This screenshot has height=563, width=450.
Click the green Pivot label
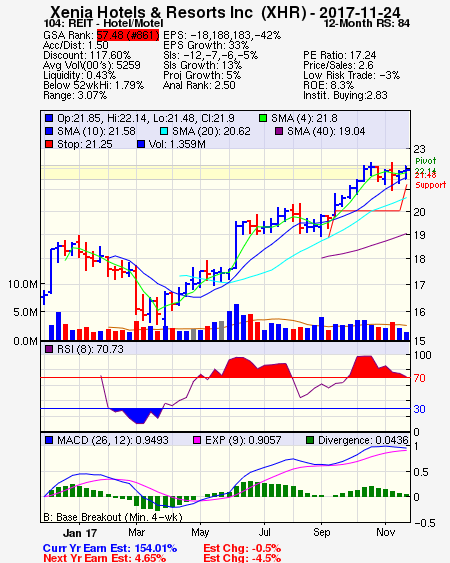(425, 161)
